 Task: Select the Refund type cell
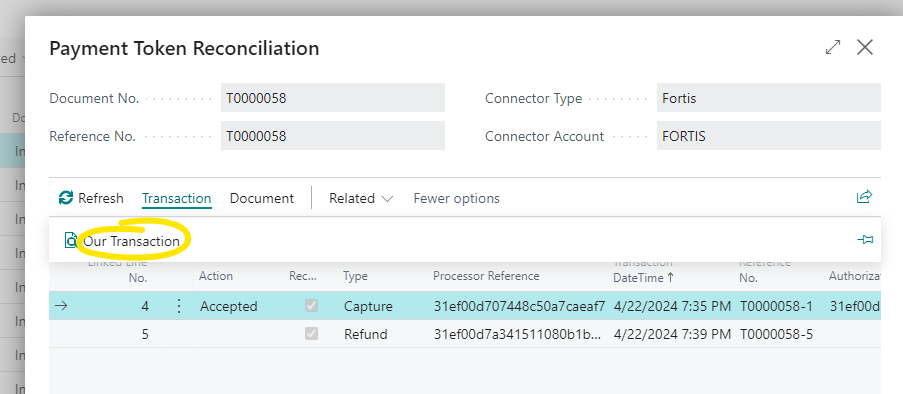(366, 334)
